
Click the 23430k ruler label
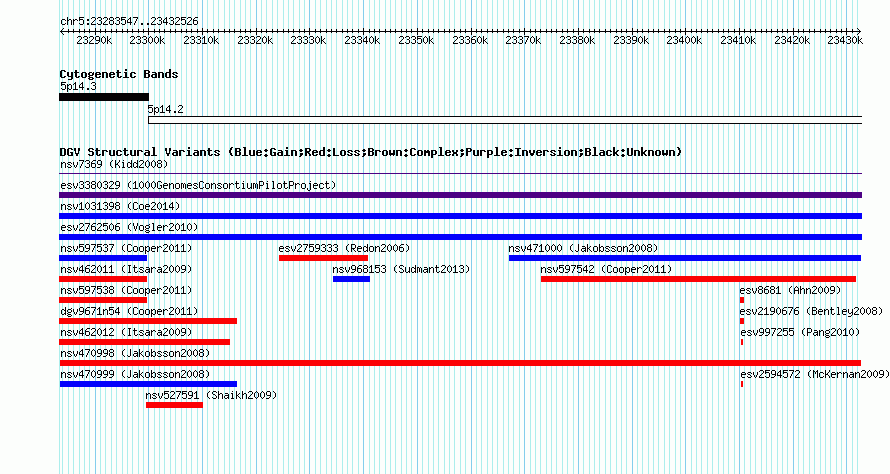coord(845,40)
